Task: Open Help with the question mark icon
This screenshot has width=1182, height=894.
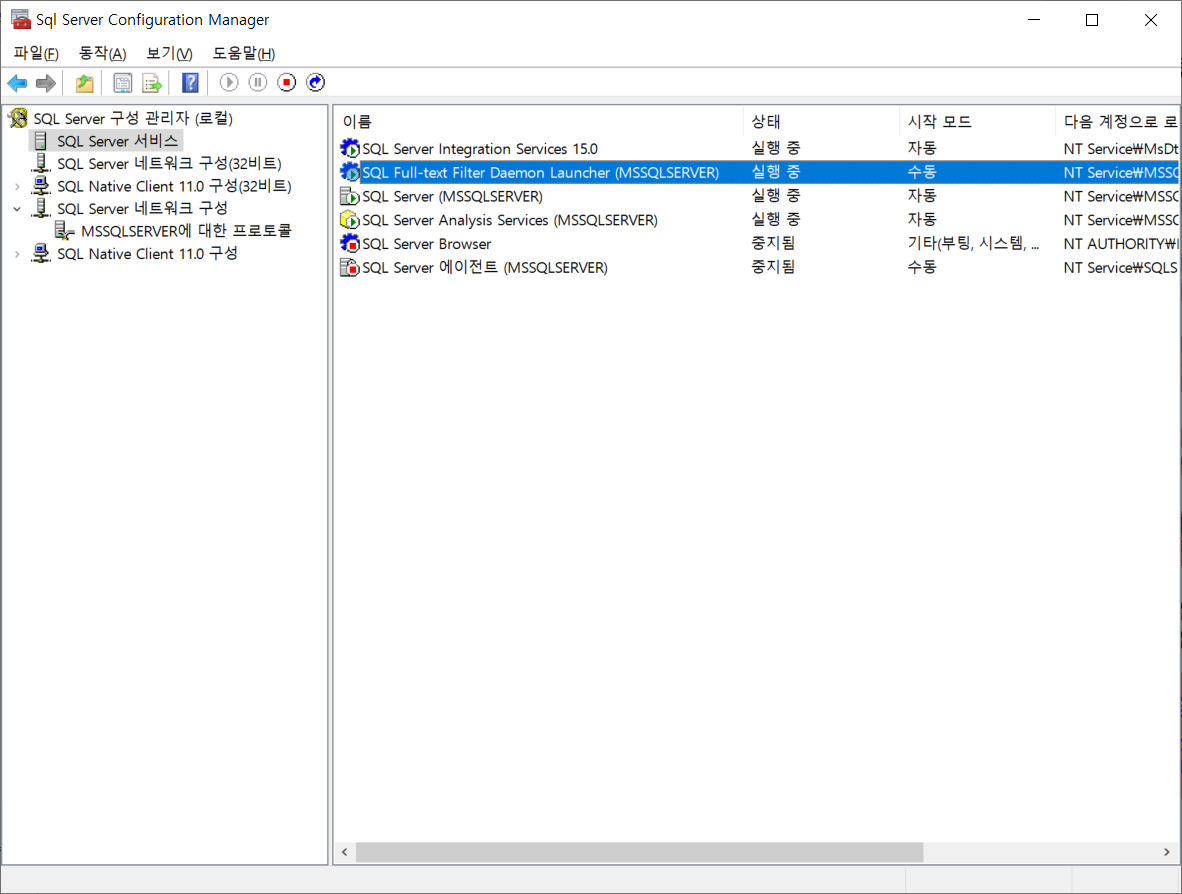Action: click(x=191, y=83)
